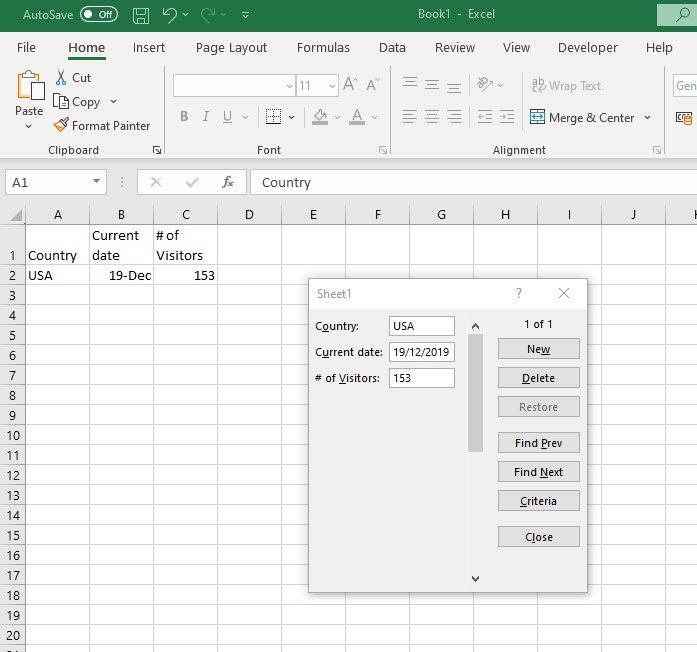
Task: Open the Copy dropdown arrow
Action: (113, 102)
